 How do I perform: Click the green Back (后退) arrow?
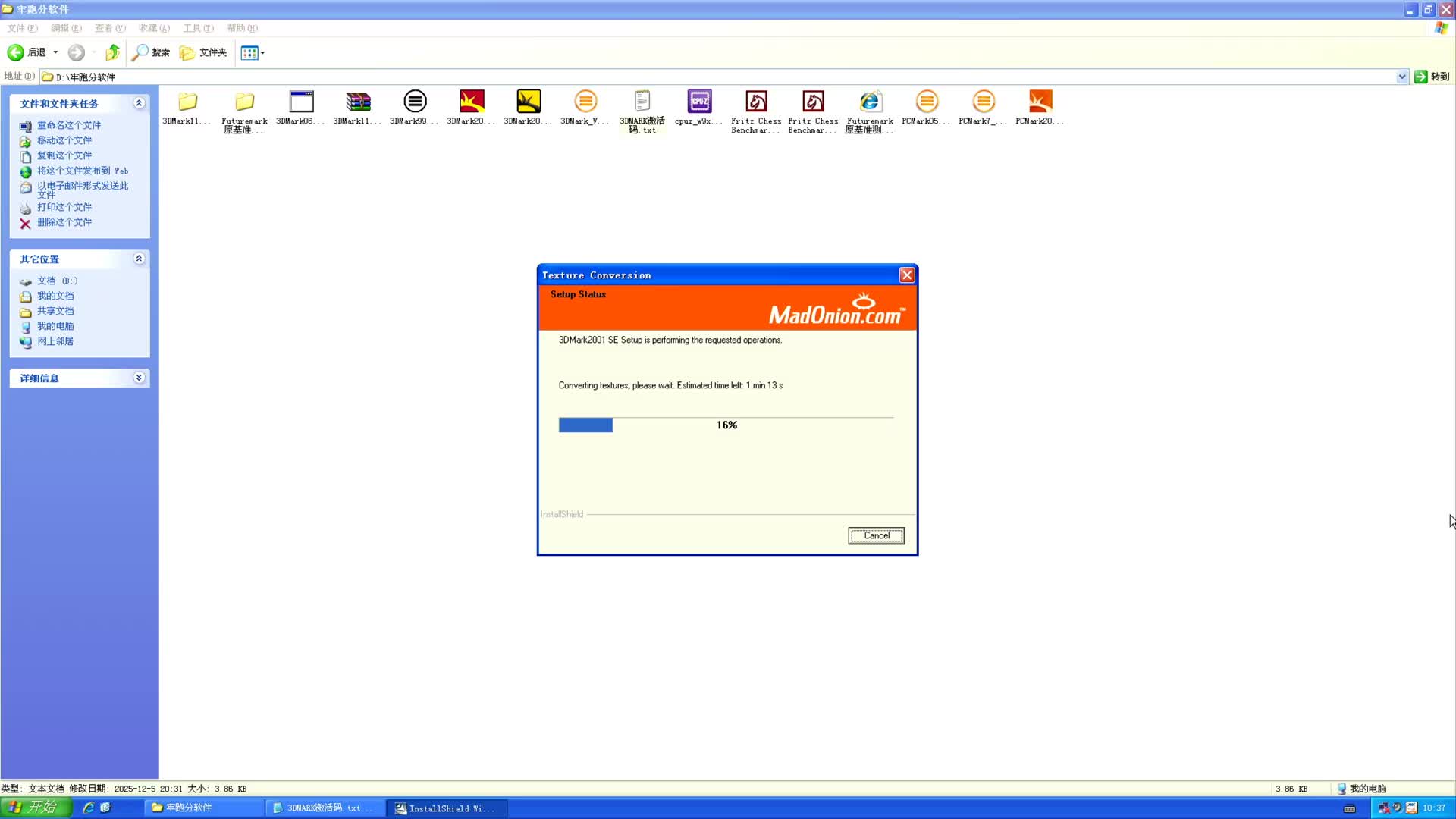coord(15,52)
